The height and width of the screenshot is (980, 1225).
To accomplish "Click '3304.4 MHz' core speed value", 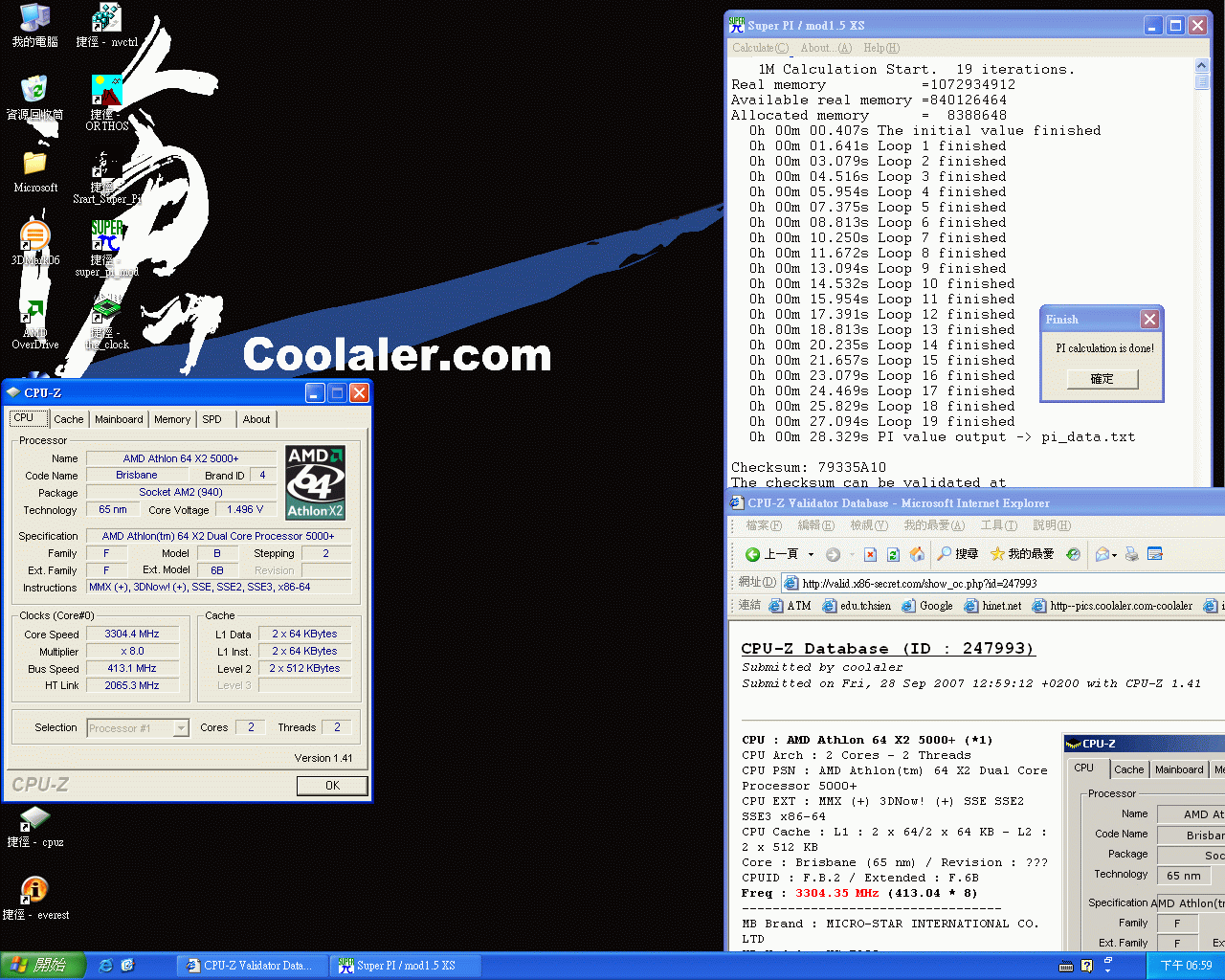I will [132, 634].
